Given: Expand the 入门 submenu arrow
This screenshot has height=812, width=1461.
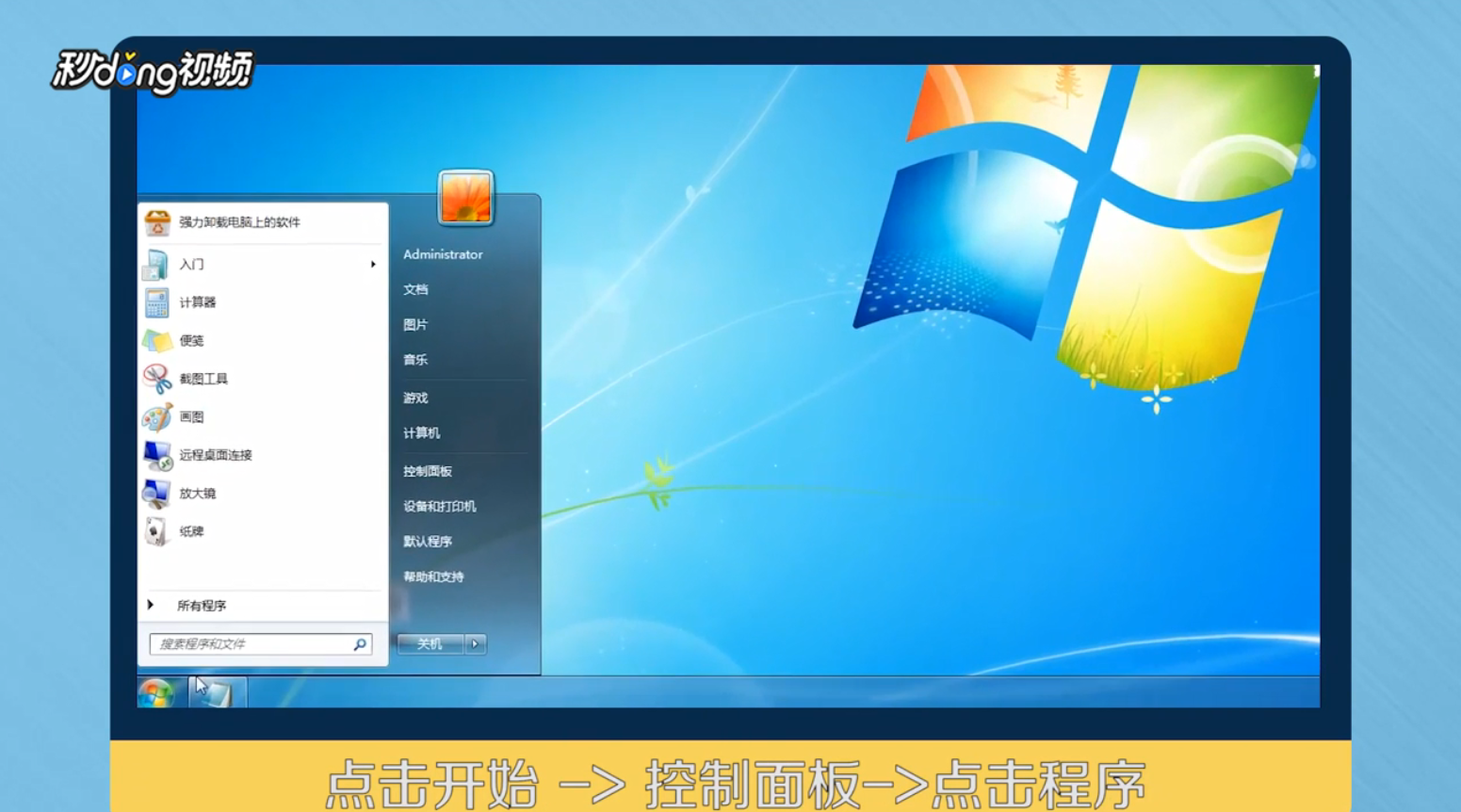Looking at the screenshot, I should pyautogui.click(x=373, y=265).
